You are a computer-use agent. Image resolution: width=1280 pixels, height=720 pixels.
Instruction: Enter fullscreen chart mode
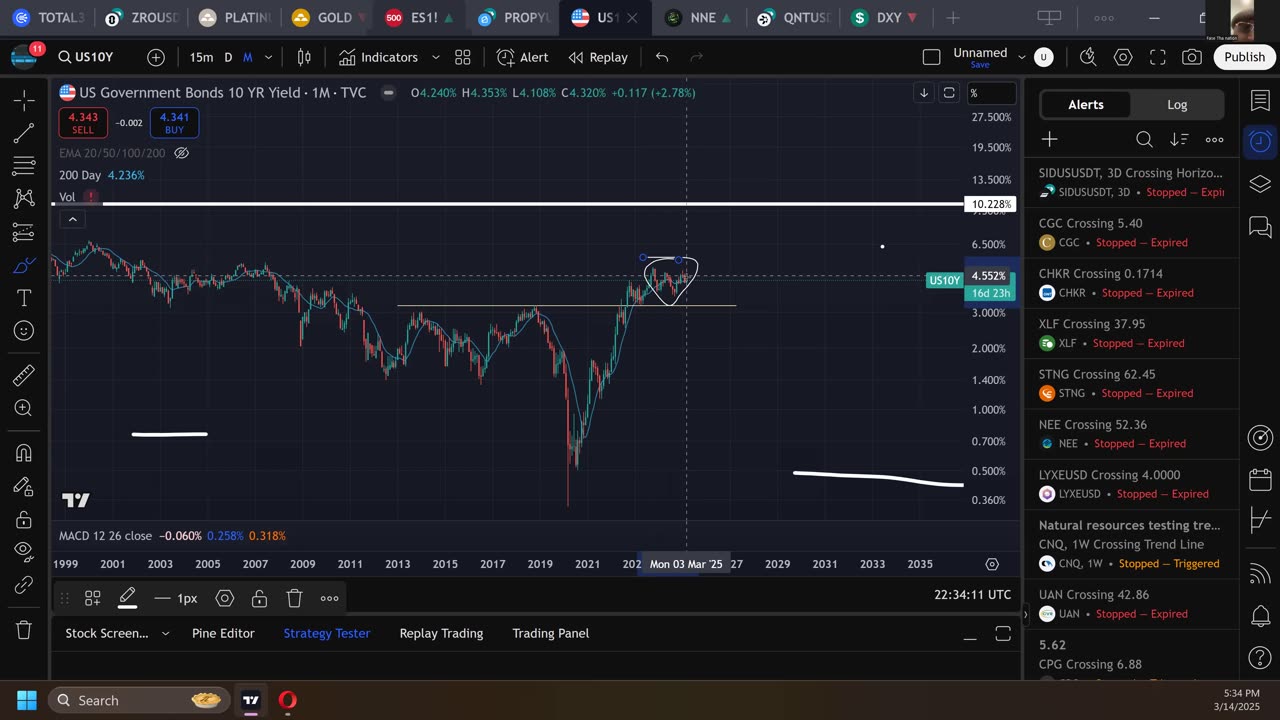(1157, 57)
